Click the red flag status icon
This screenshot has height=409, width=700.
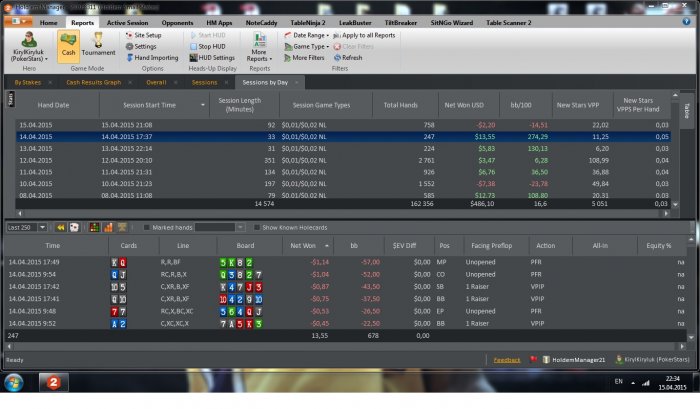[x=533, y=359]
